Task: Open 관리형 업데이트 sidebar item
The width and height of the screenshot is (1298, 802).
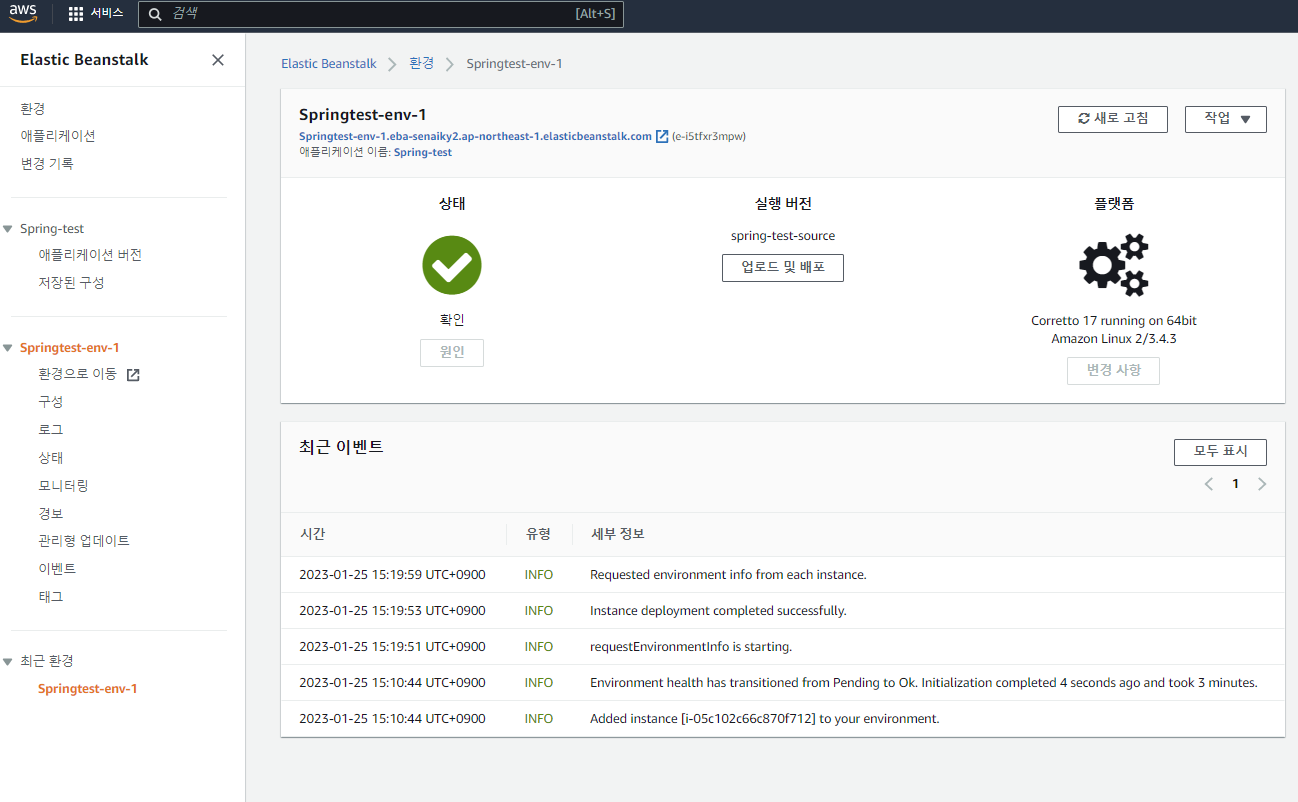Action: click(84, 541)
